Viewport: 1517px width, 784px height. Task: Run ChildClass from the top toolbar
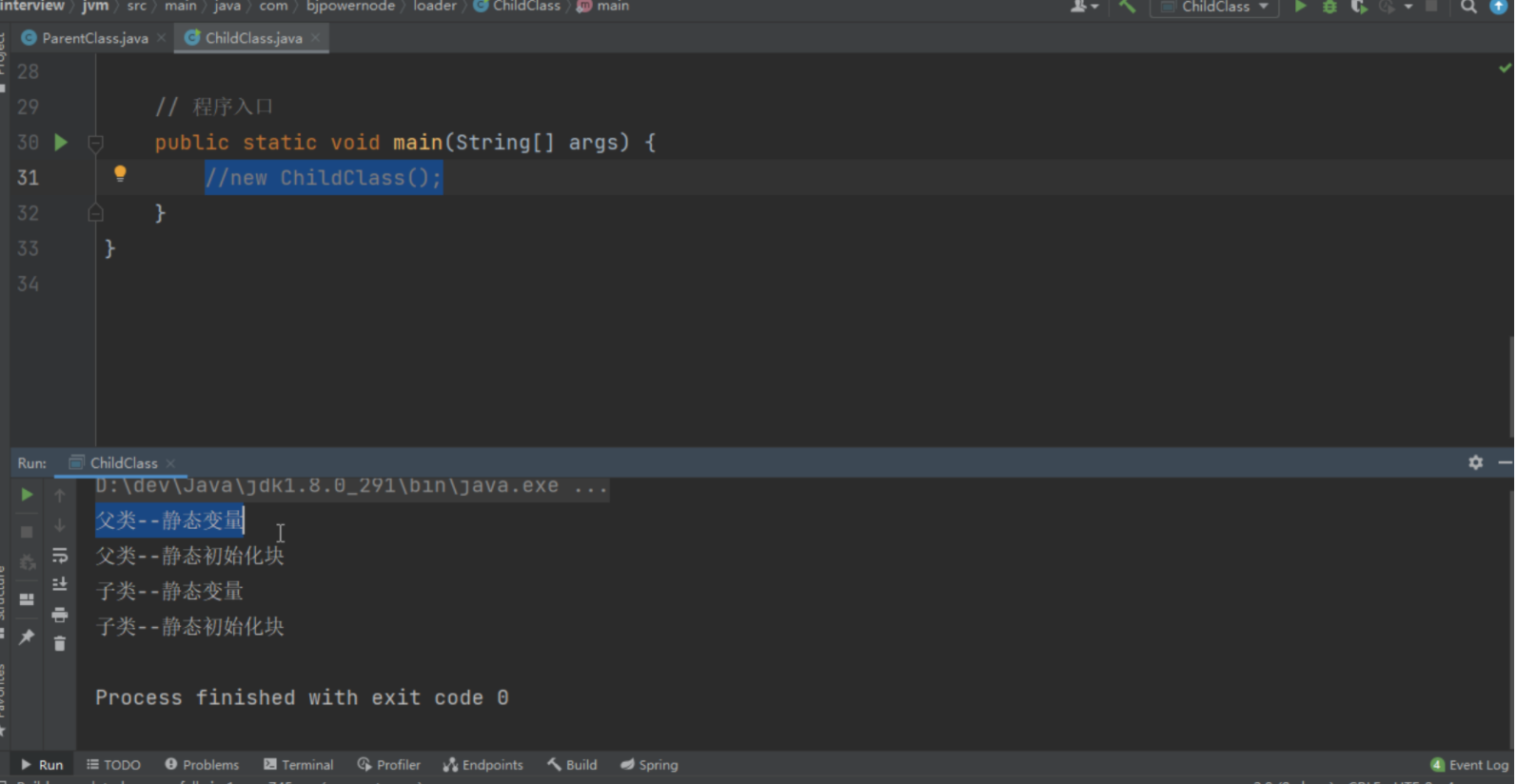point(1300,7)
